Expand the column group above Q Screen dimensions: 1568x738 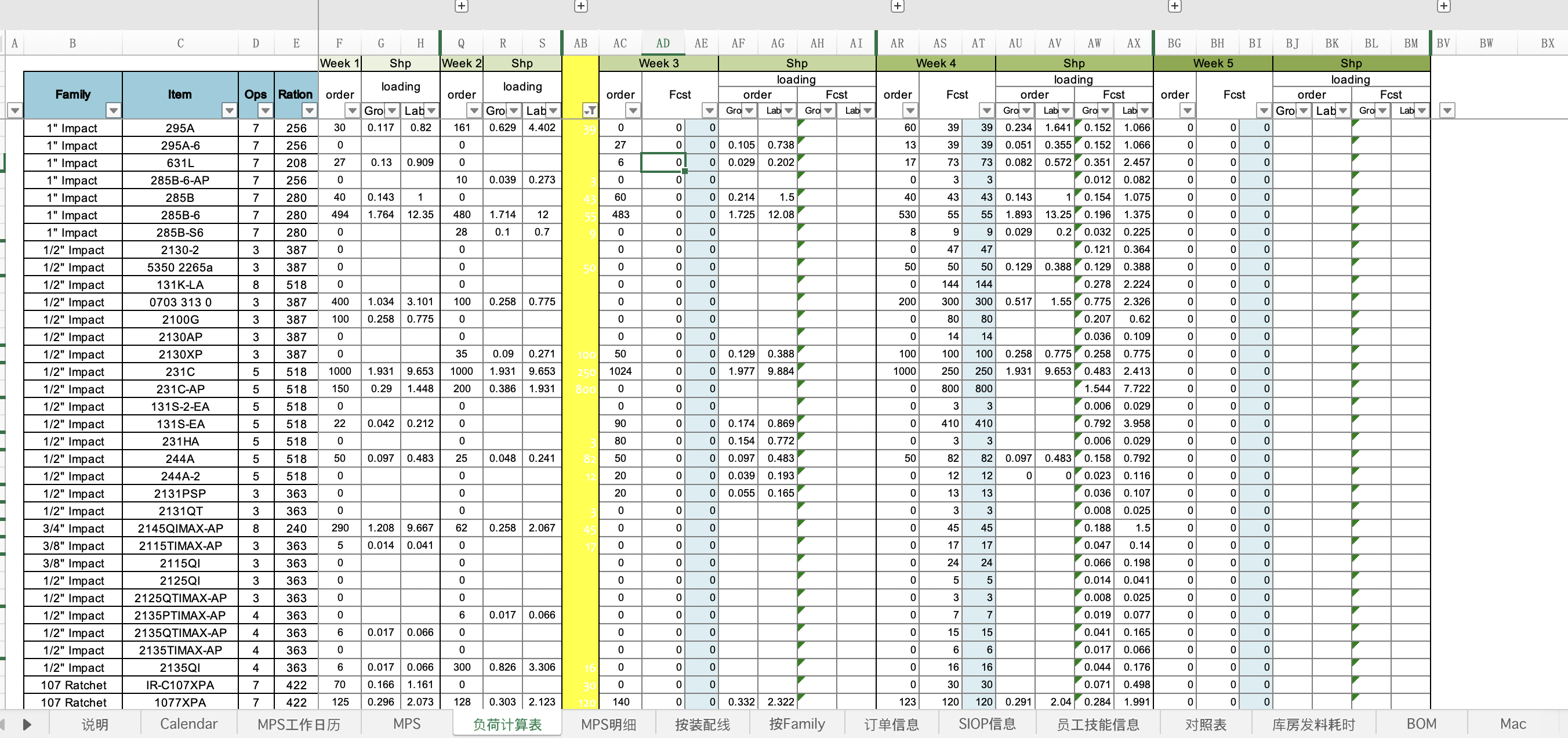[462, 6]
